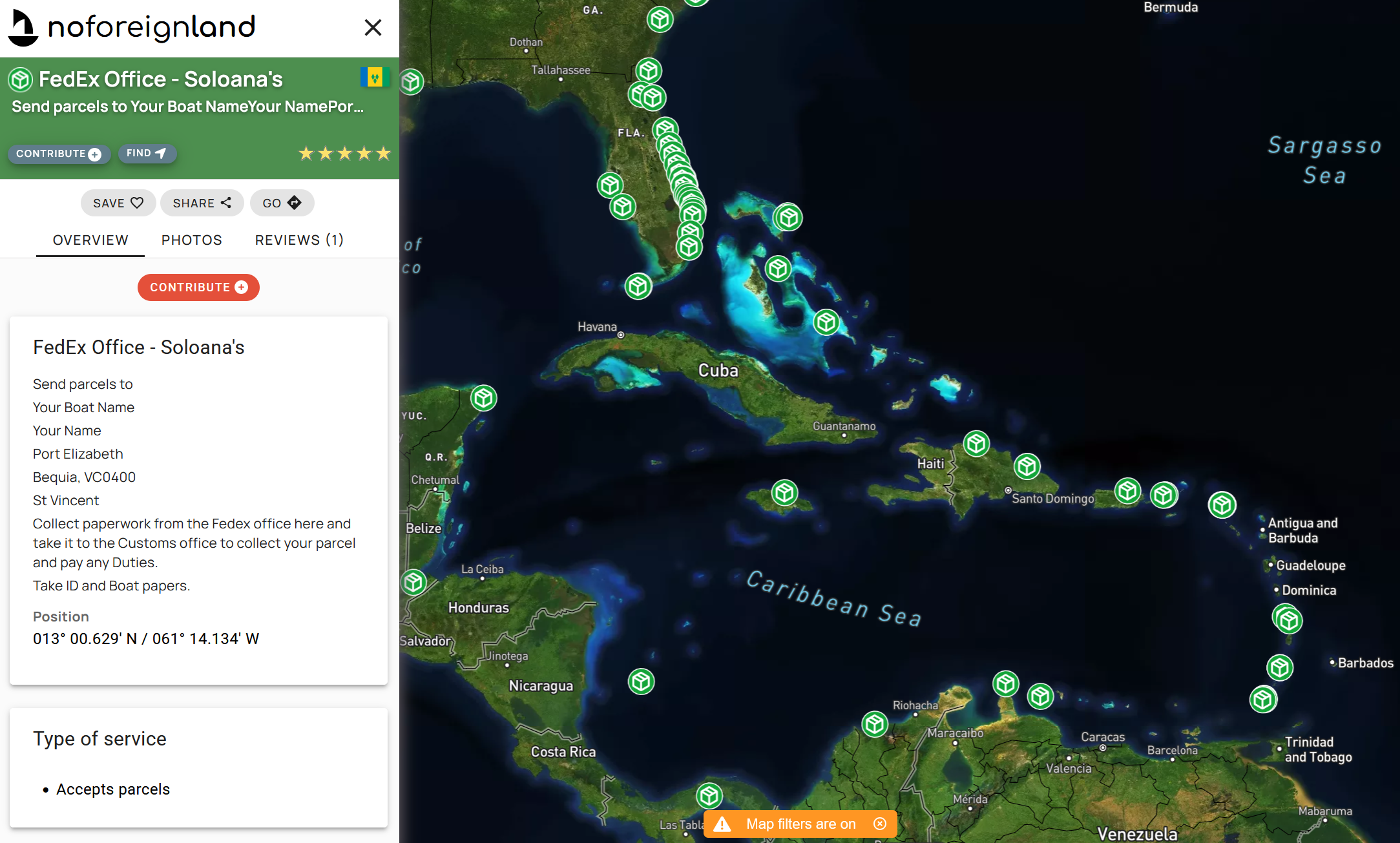
Task: Select the parcel marker in northern Dominican Republic
Action: pos(1027,466)
